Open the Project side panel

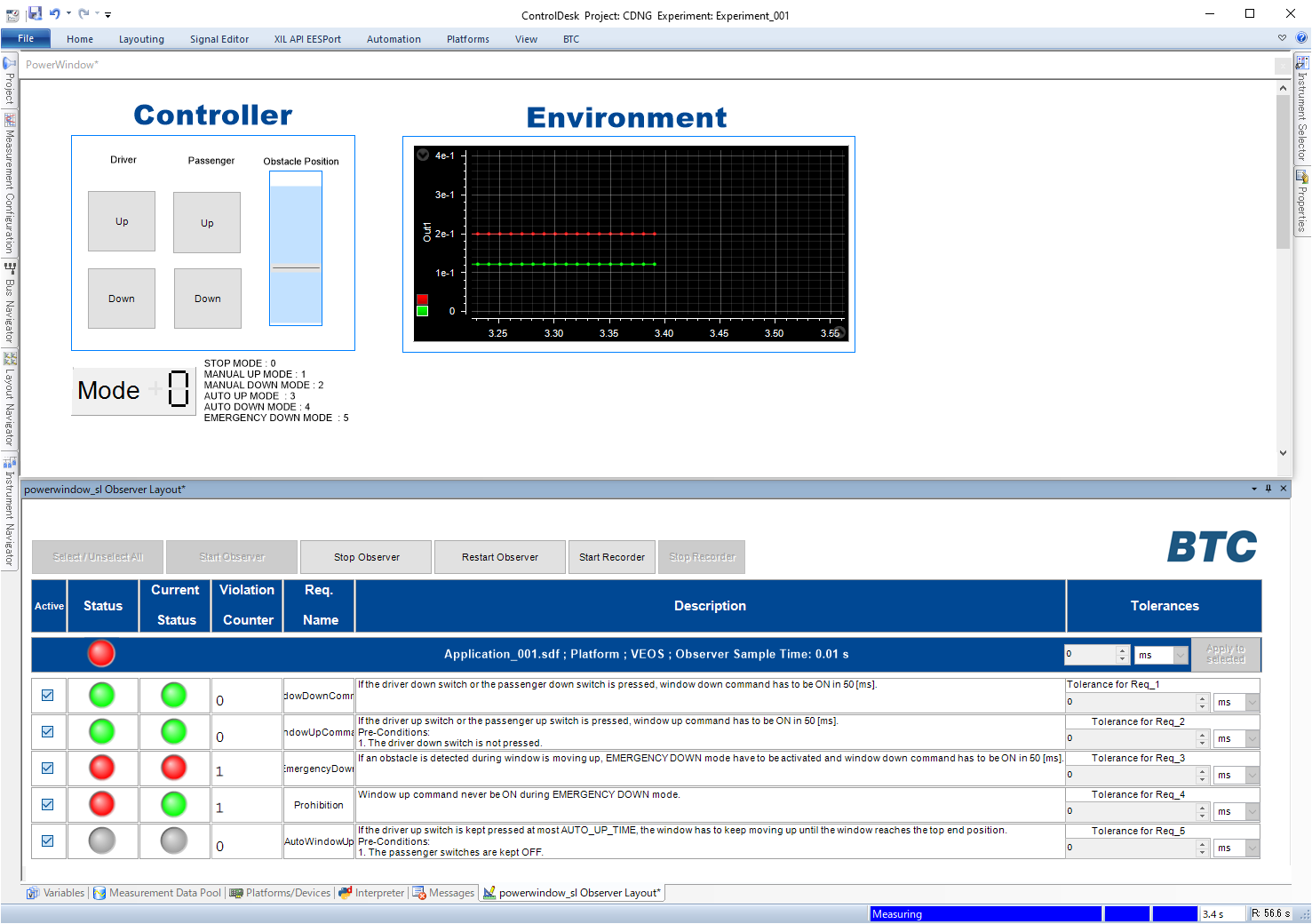9,81
